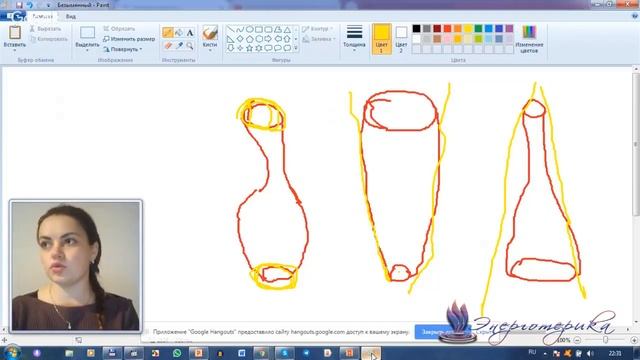Activate Color 1 (Цвет 1) selector

(381, 39)
